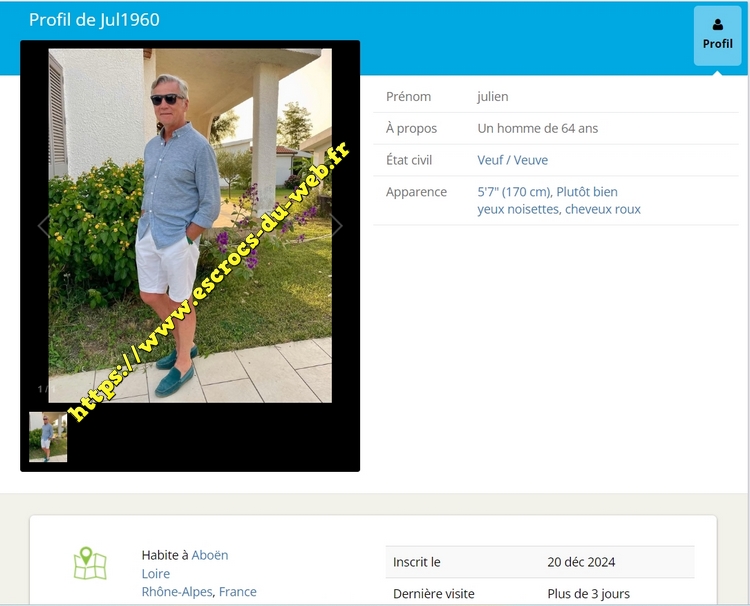Viewport: 750px width, 606px height.
Task: Click the 5'7" (170 cm) height link
Action: [514, 192]
